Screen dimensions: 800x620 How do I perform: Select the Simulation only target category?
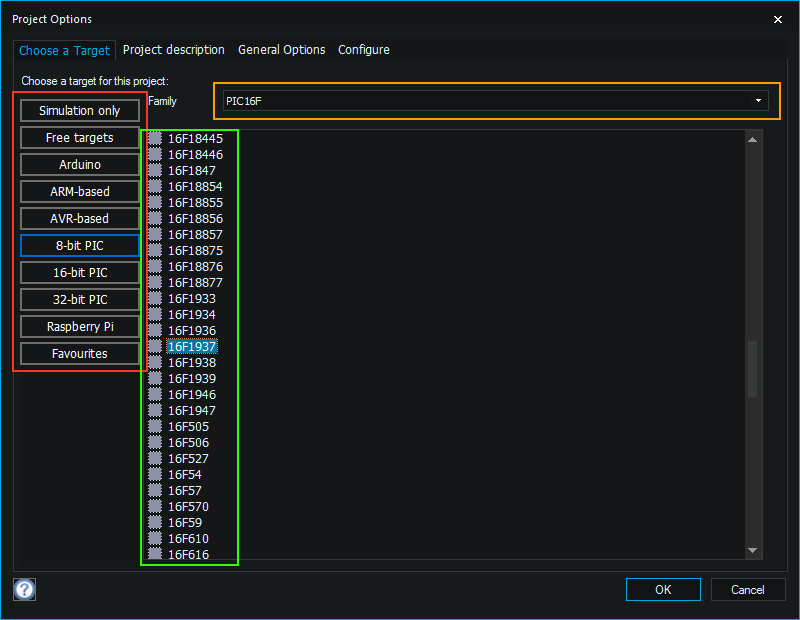pos(80,111)
